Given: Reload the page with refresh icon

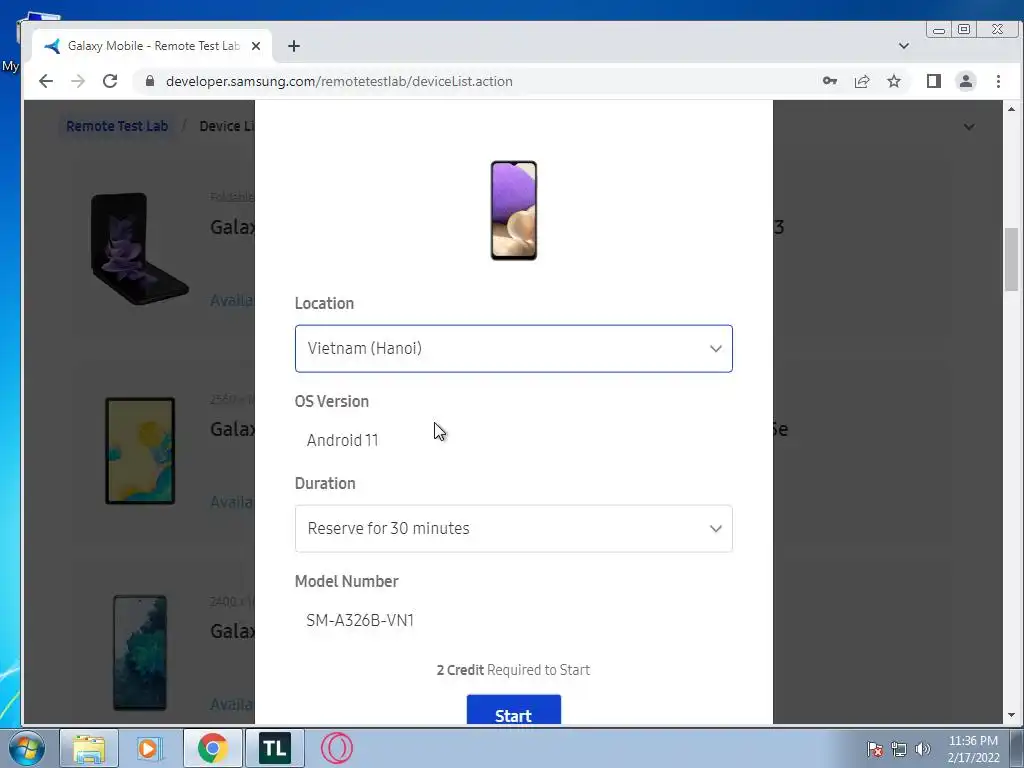Looking at the screenshot, I should point(110,81).
